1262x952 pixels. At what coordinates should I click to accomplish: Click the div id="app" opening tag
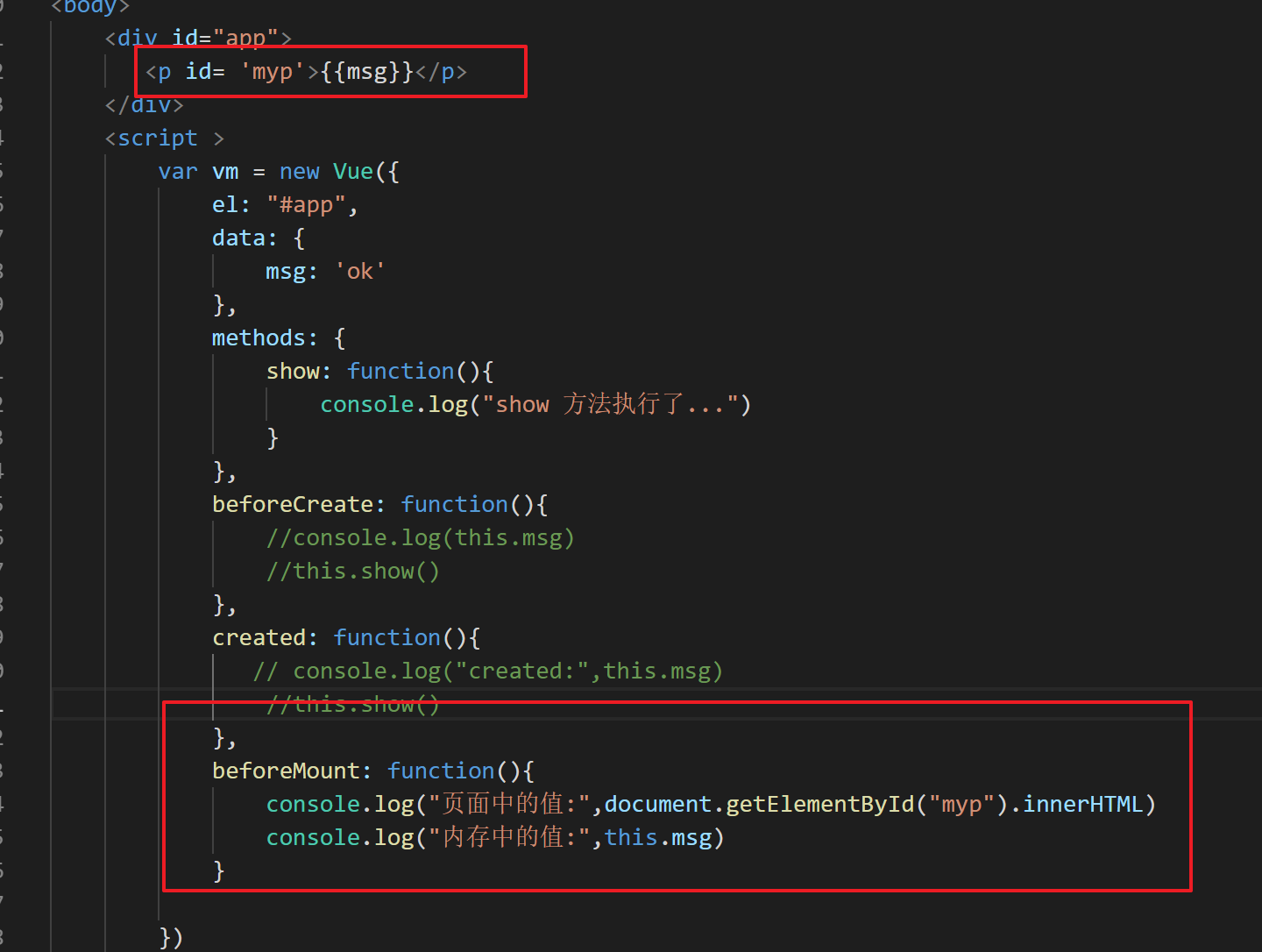[x=198, y=39]
